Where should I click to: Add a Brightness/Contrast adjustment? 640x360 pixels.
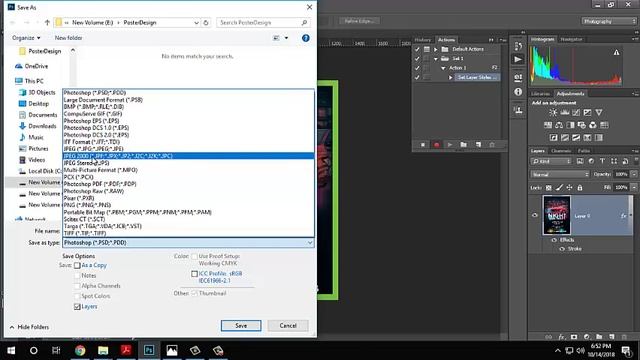point(553,112)
